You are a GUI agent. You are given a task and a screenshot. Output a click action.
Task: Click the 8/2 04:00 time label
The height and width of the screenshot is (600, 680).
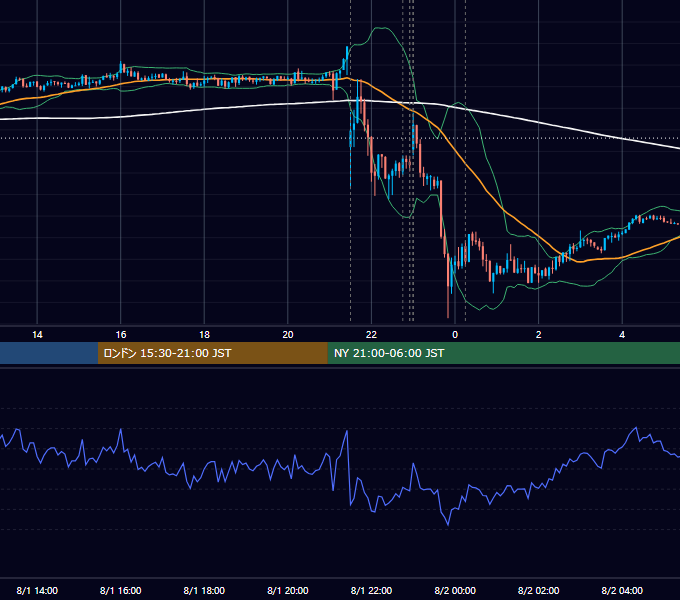622,590
